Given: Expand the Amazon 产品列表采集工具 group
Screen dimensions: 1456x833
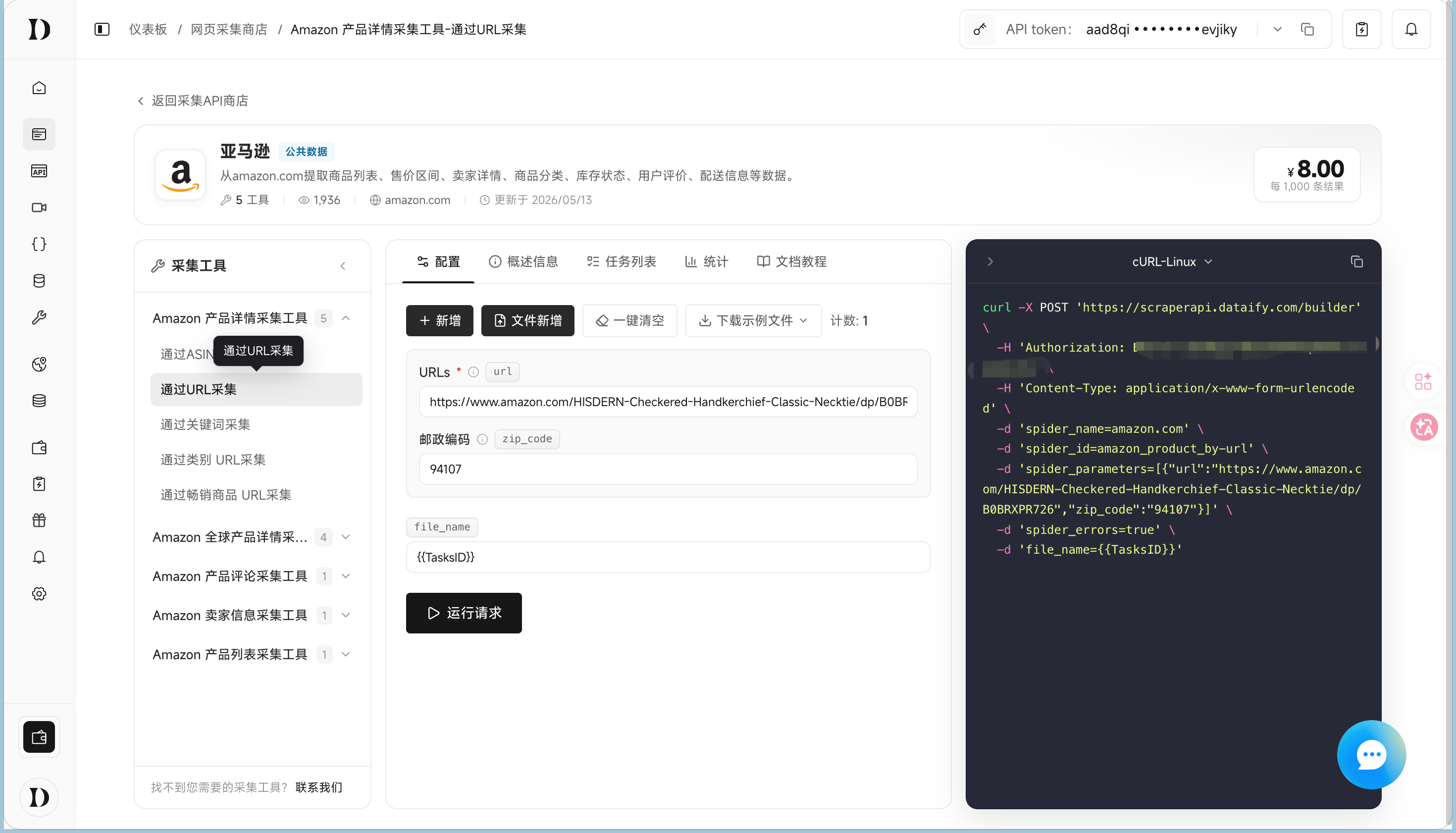Looking at the screenshot, I should coord(346,655).
